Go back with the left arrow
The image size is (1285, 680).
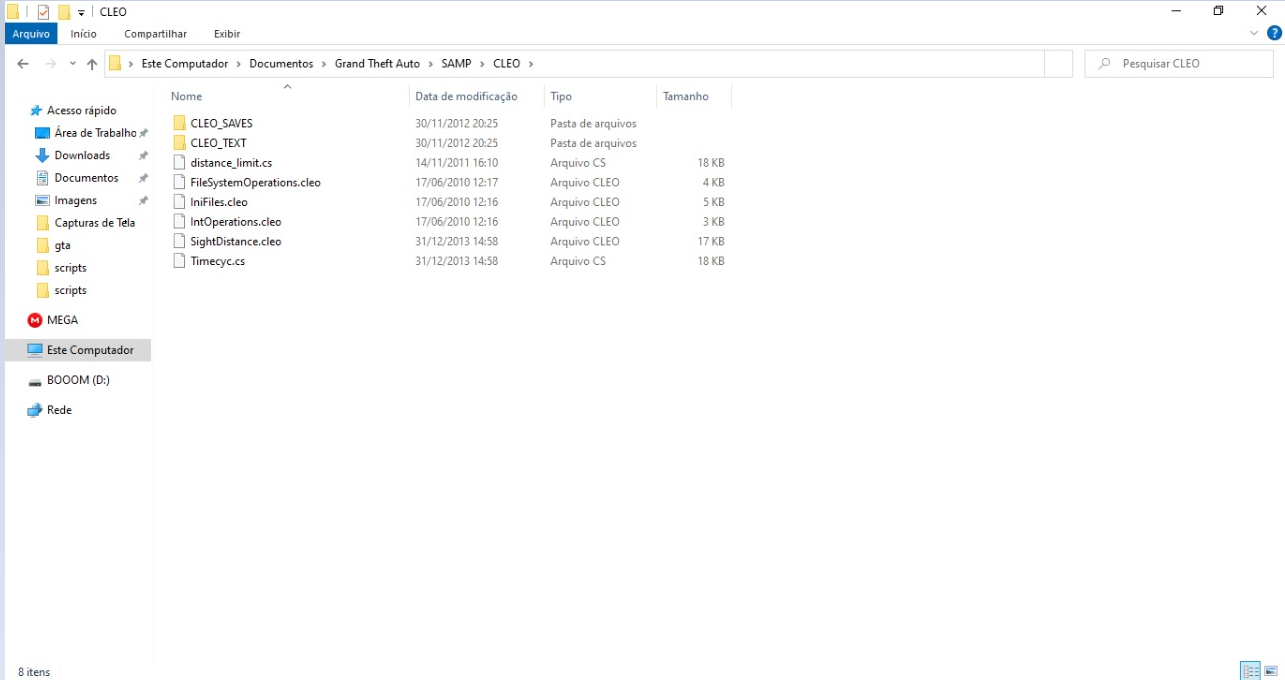[x=23, y=64]
